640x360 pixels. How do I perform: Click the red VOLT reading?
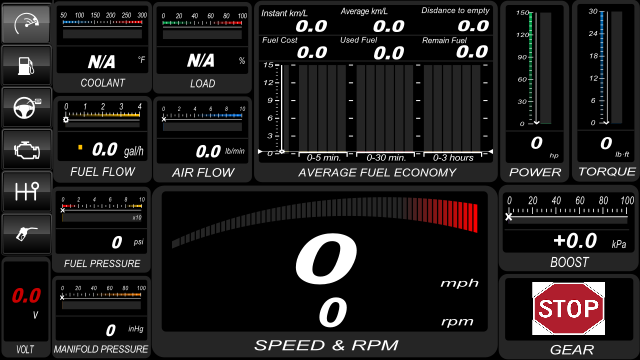(x=26, y=296)
